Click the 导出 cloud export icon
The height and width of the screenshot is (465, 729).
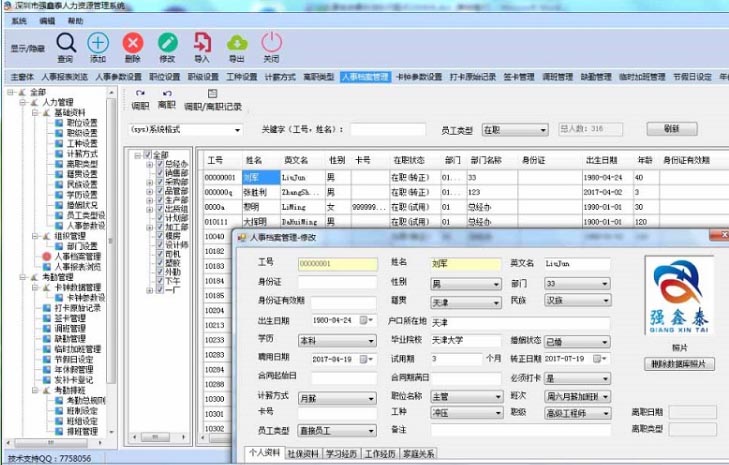click(237, 43)
